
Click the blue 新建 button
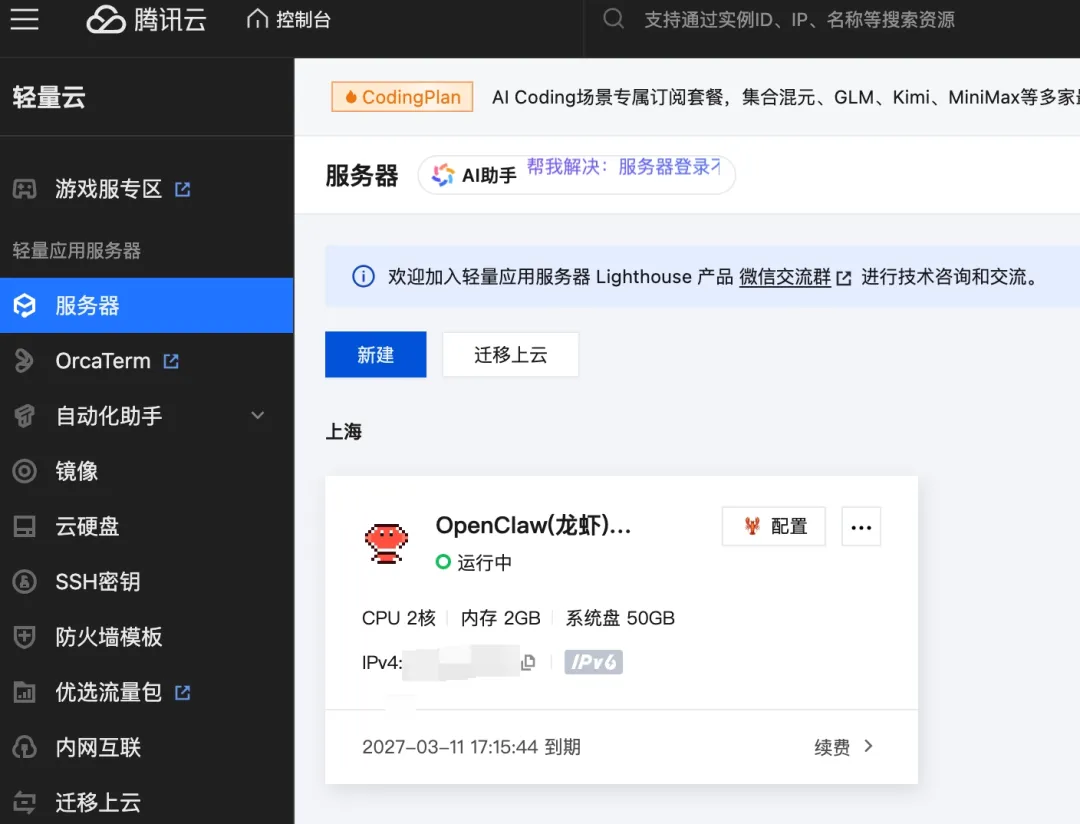coord(375,354)
